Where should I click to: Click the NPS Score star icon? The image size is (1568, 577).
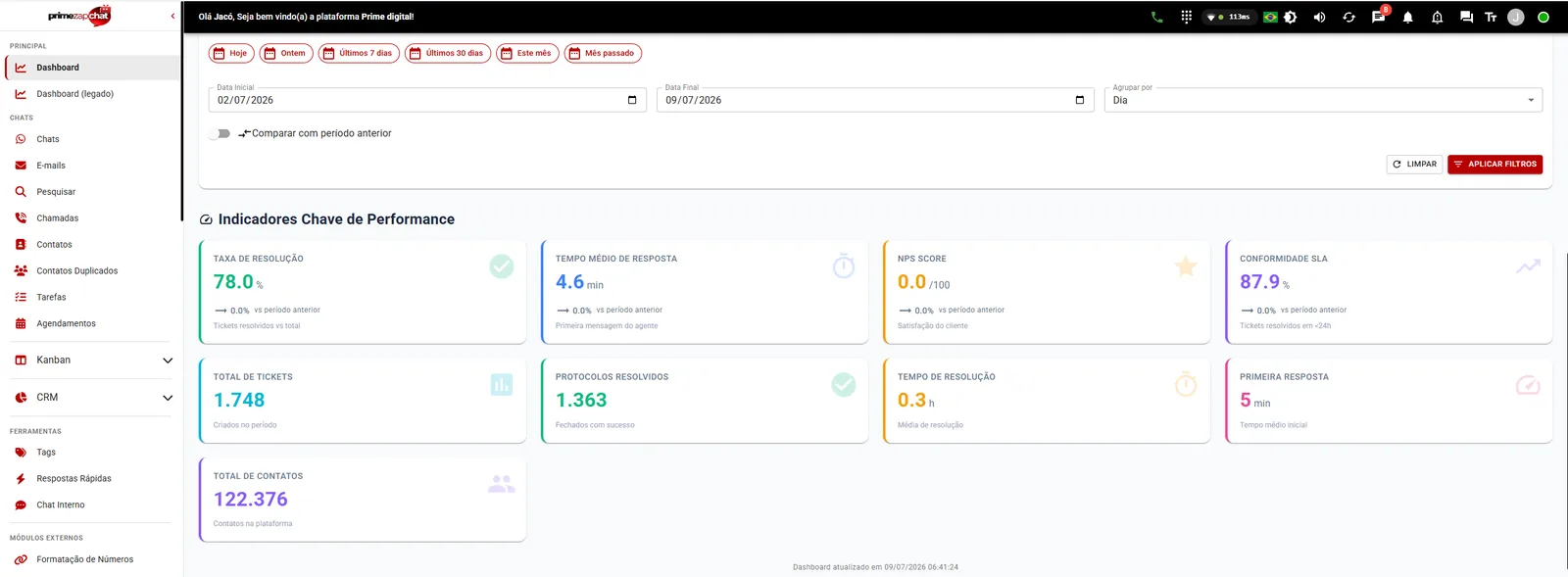(x=1186, y=265)
